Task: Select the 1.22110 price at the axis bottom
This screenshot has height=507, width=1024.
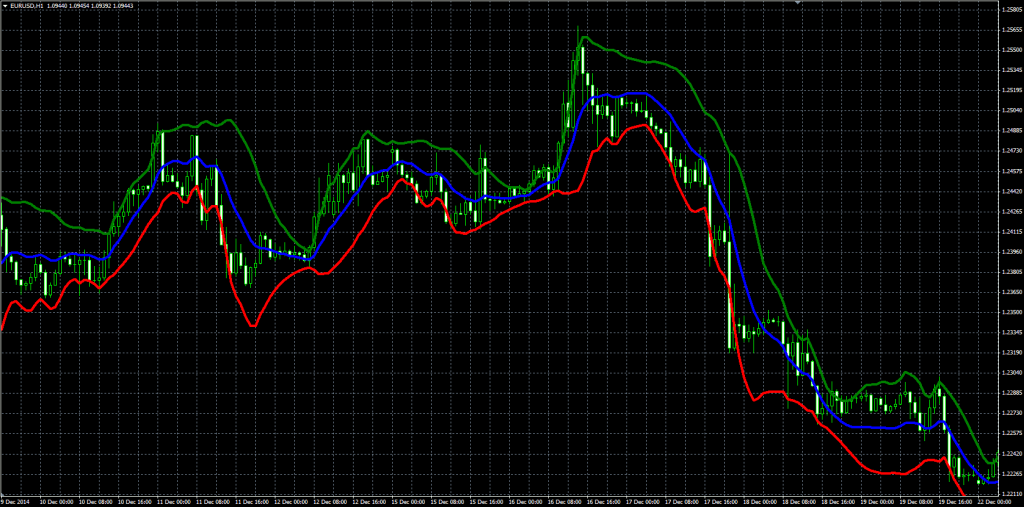Action: 1010,493
